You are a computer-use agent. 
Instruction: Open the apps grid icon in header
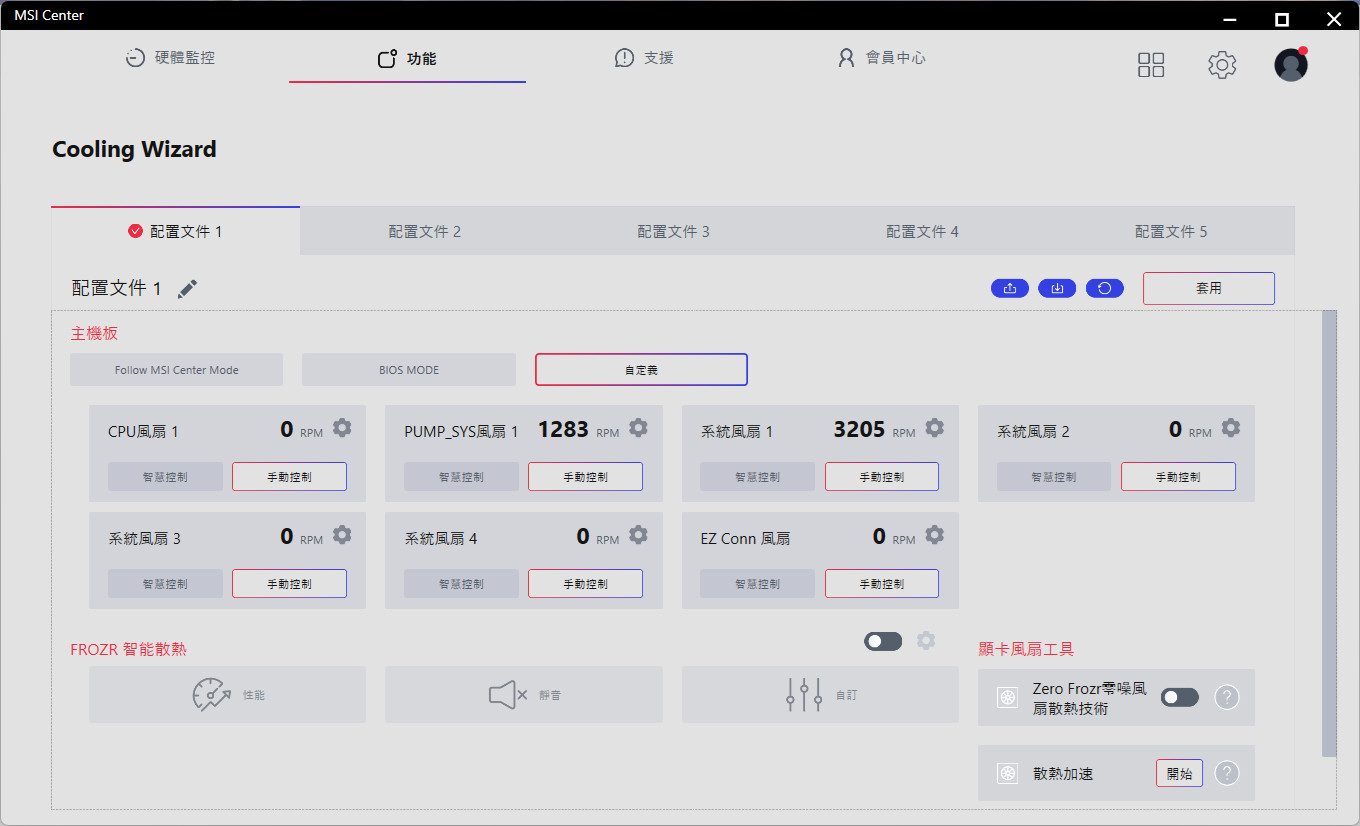(1151, 65)
